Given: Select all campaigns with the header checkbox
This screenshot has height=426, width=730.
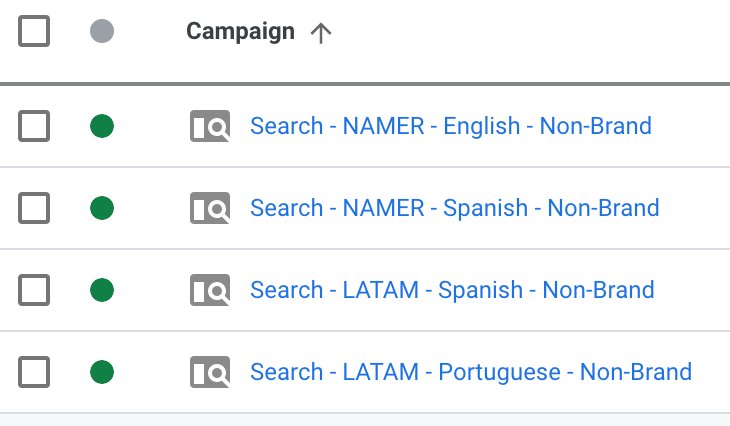Looking at the screenshot, I should (34, 31).
